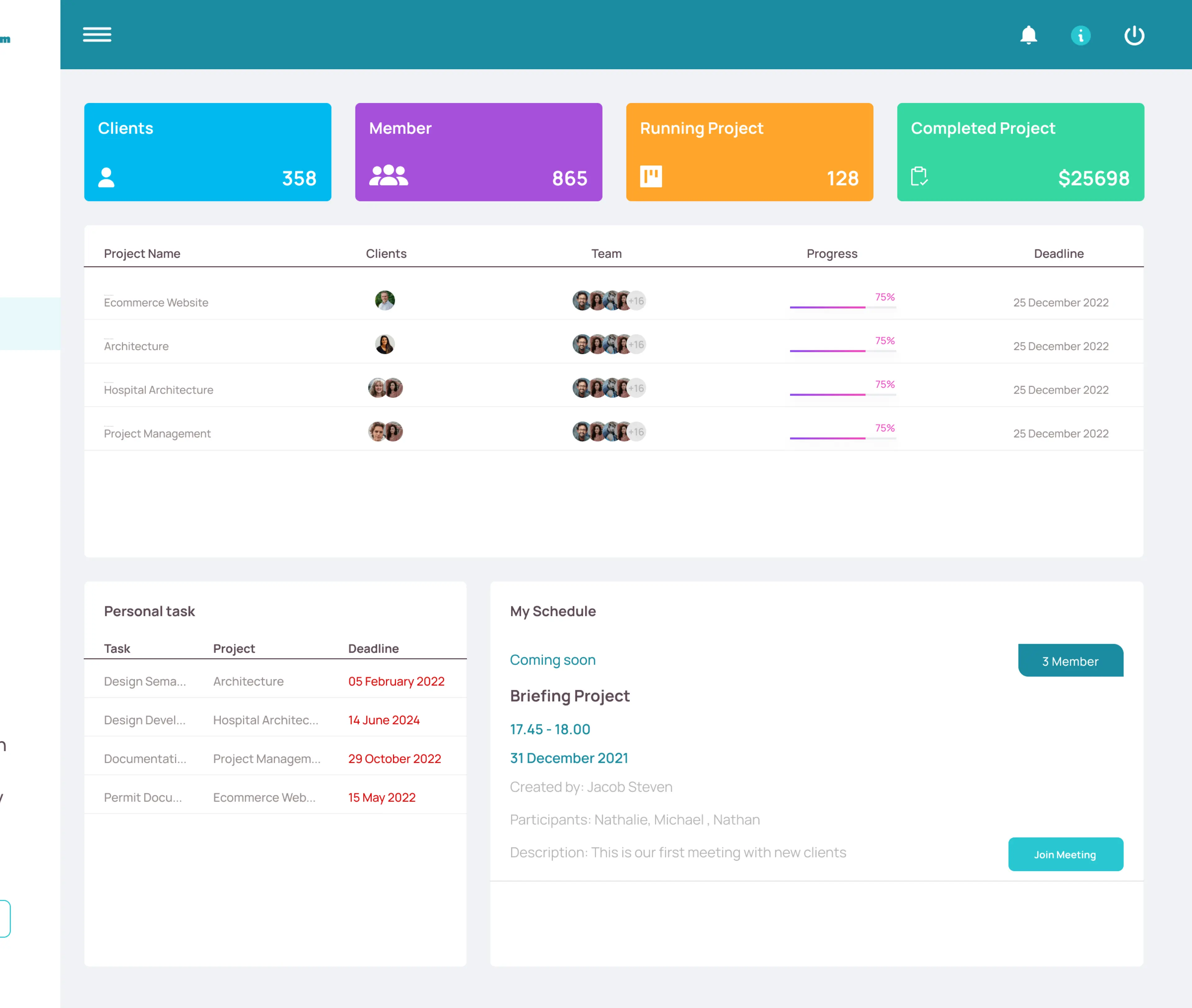The image size is (1192, 1008).
Task: Open Hospital Architecture client avatars
Action: point(386,388)
